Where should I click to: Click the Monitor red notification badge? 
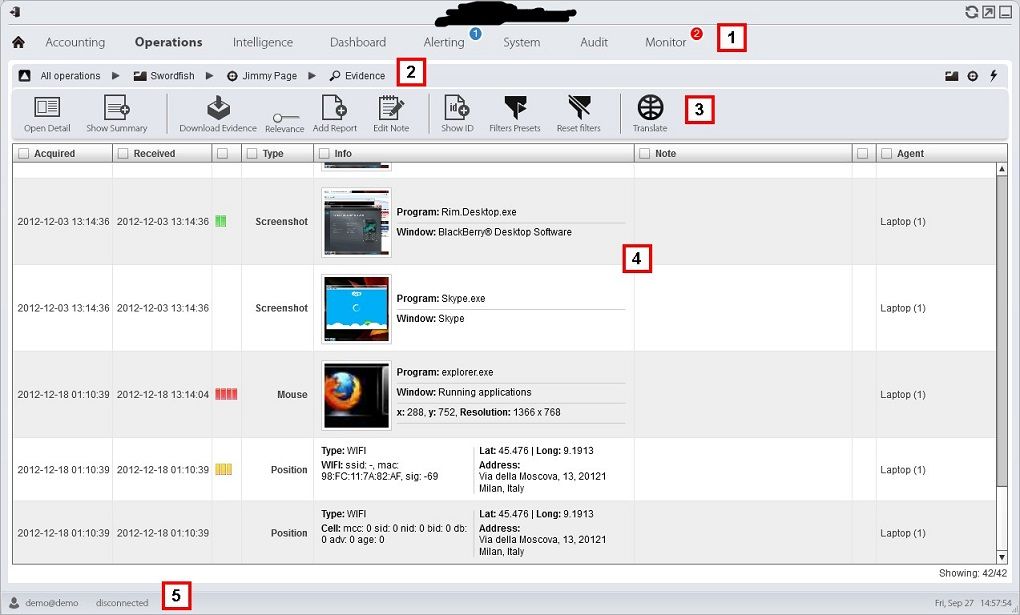pyautogui.click(x=696, y=33)
